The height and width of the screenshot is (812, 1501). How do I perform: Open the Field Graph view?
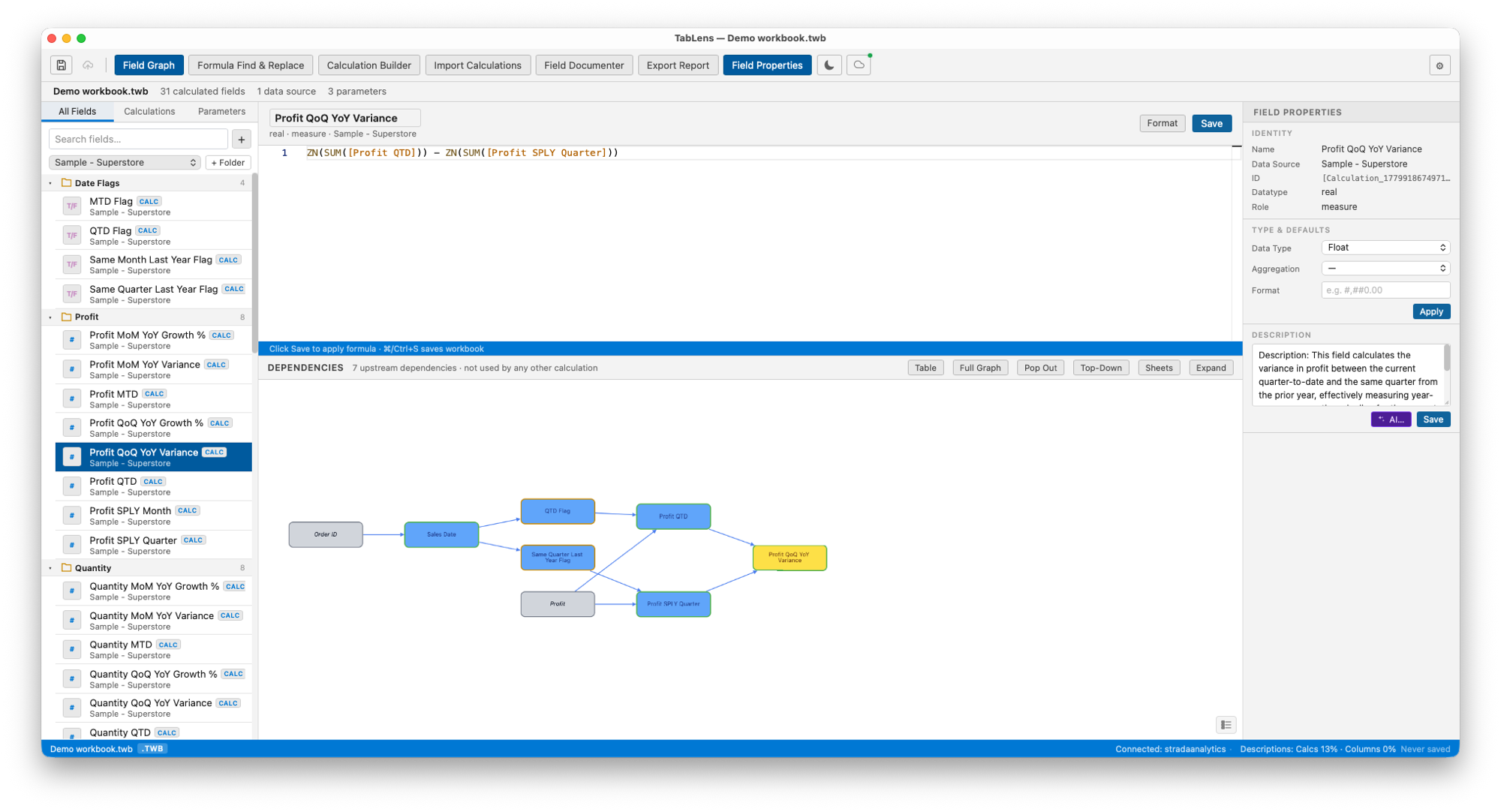149,65
